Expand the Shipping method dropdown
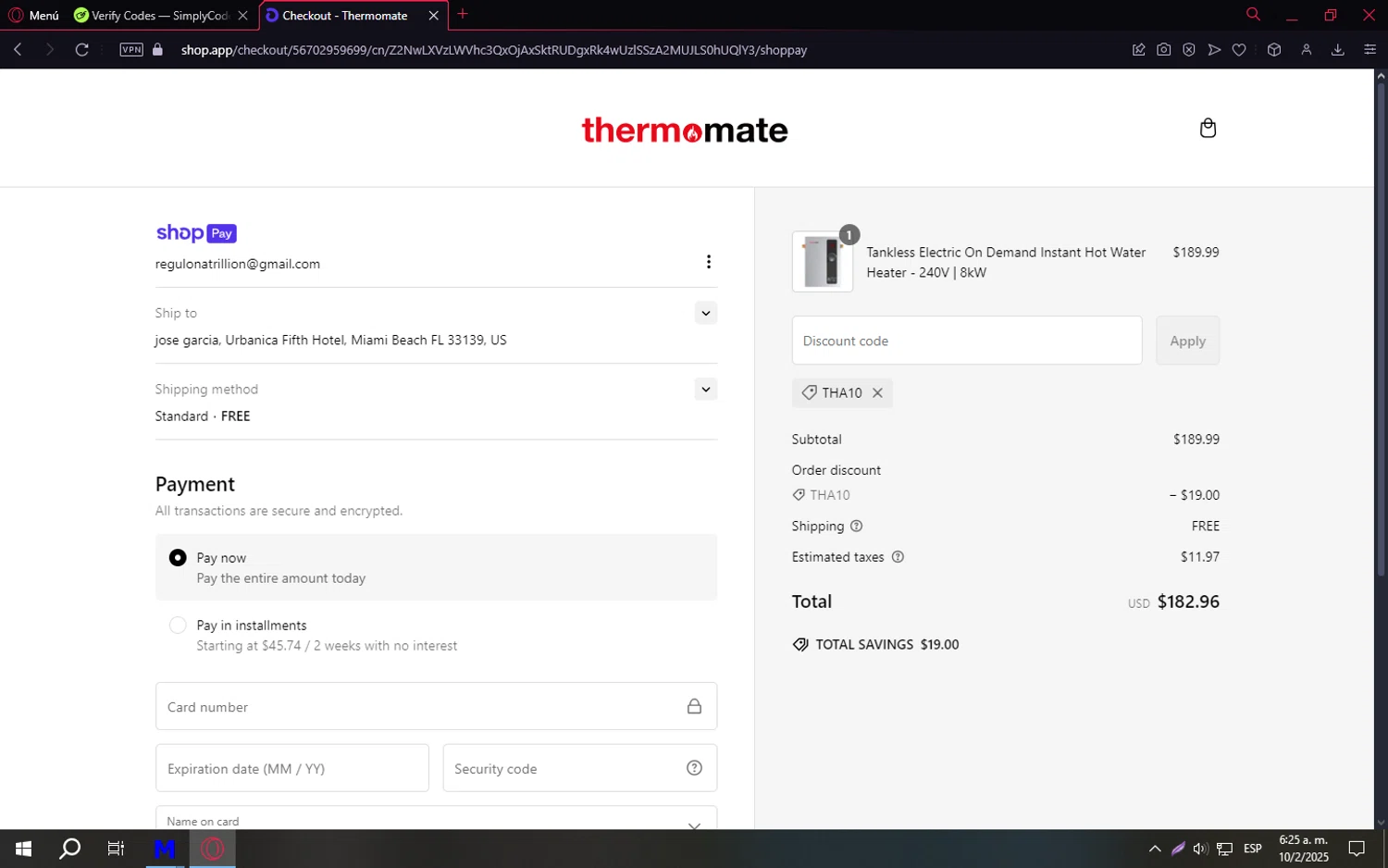 click(706, 390)
